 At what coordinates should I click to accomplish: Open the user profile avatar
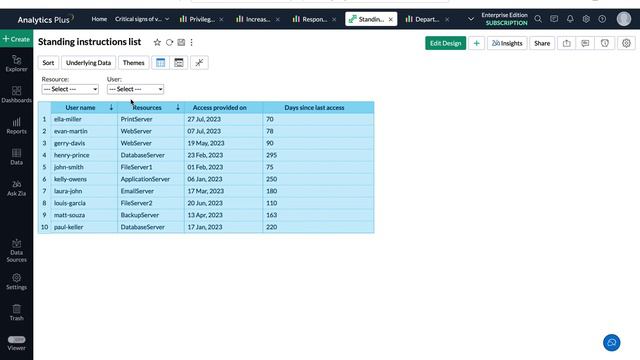[624, 19]
